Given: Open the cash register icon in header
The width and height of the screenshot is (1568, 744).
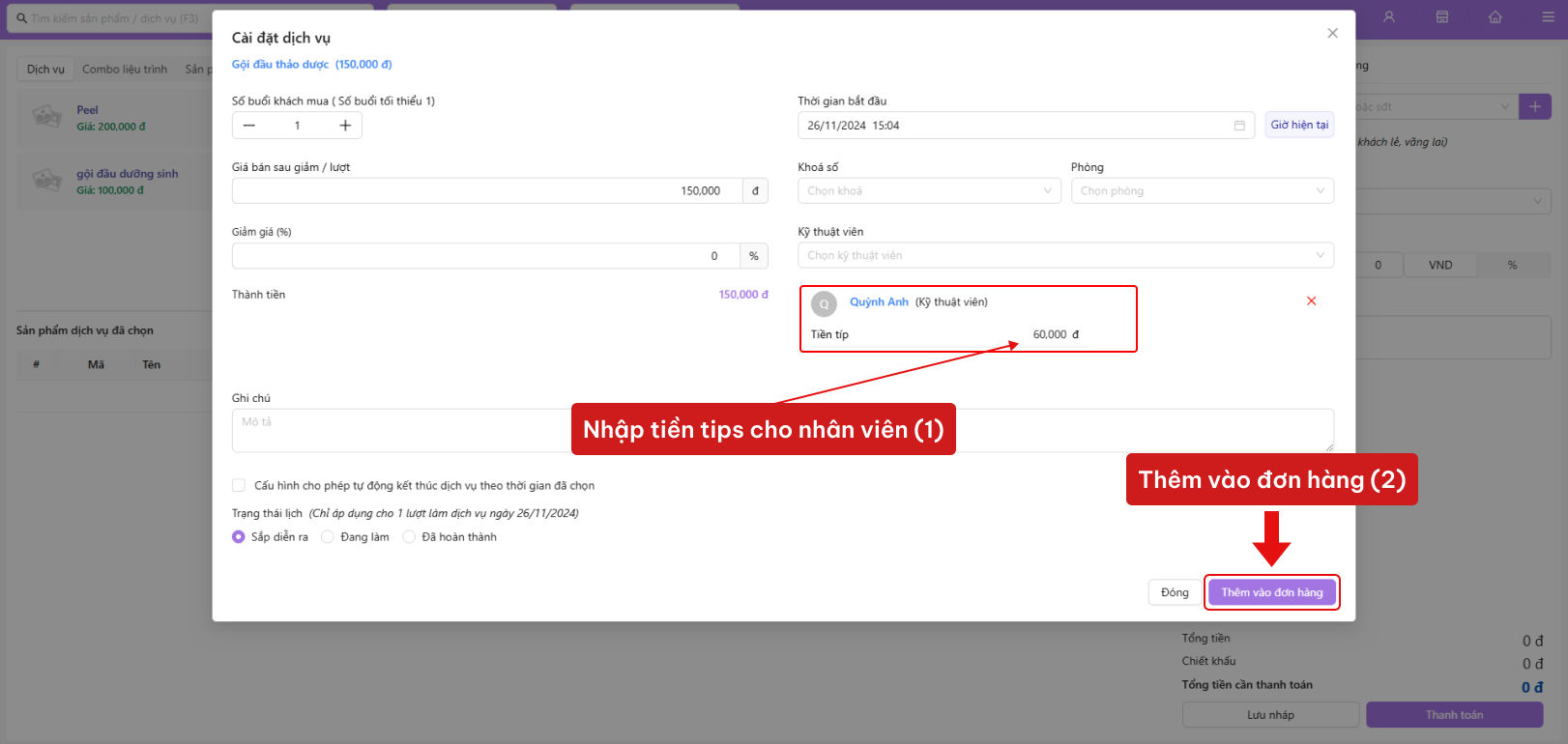Looking at the screenshot, I should pyautogui.click(x=1442, y=17).
